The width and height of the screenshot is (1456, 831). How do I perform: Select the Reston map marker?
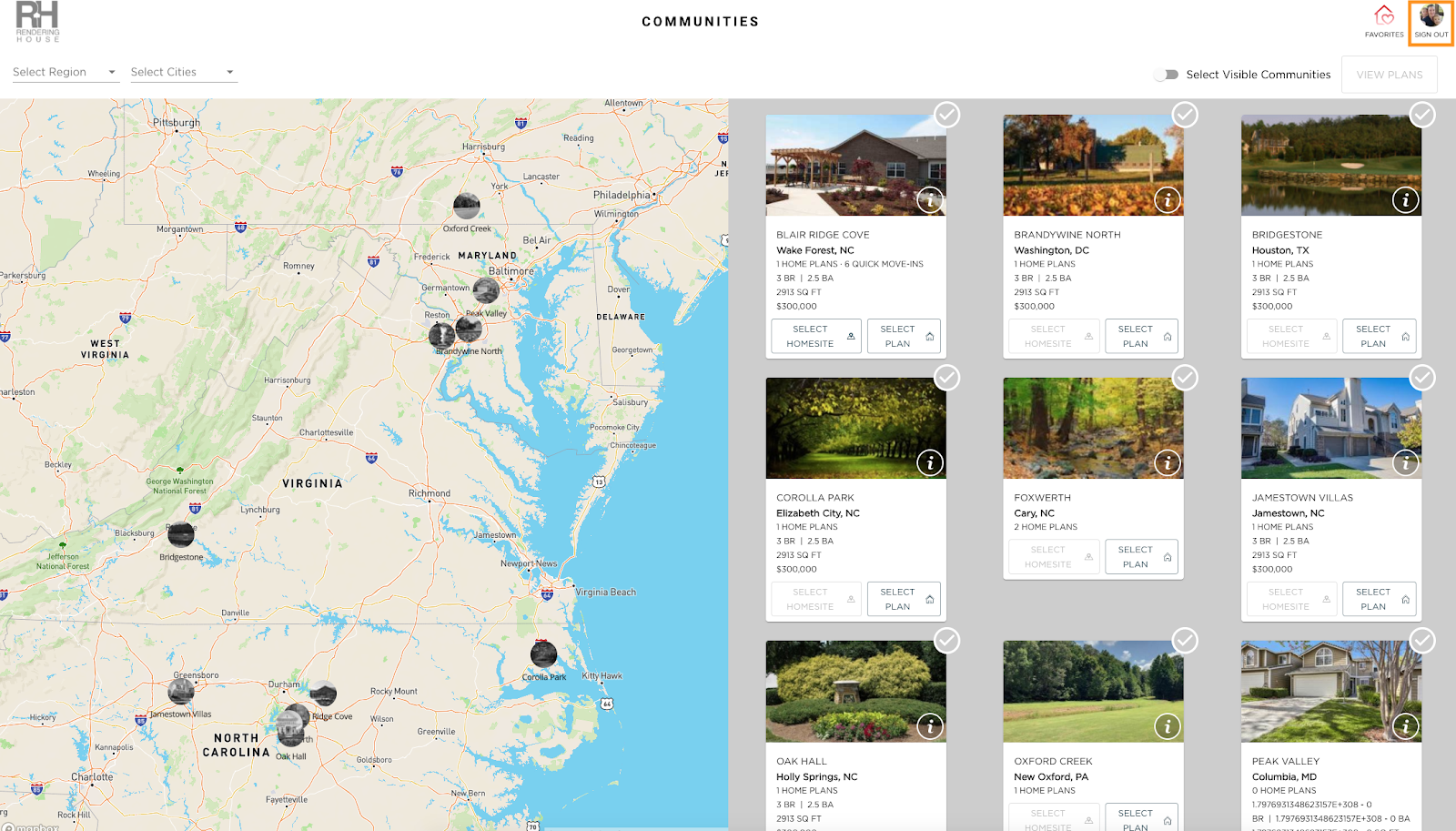(441, 335)
